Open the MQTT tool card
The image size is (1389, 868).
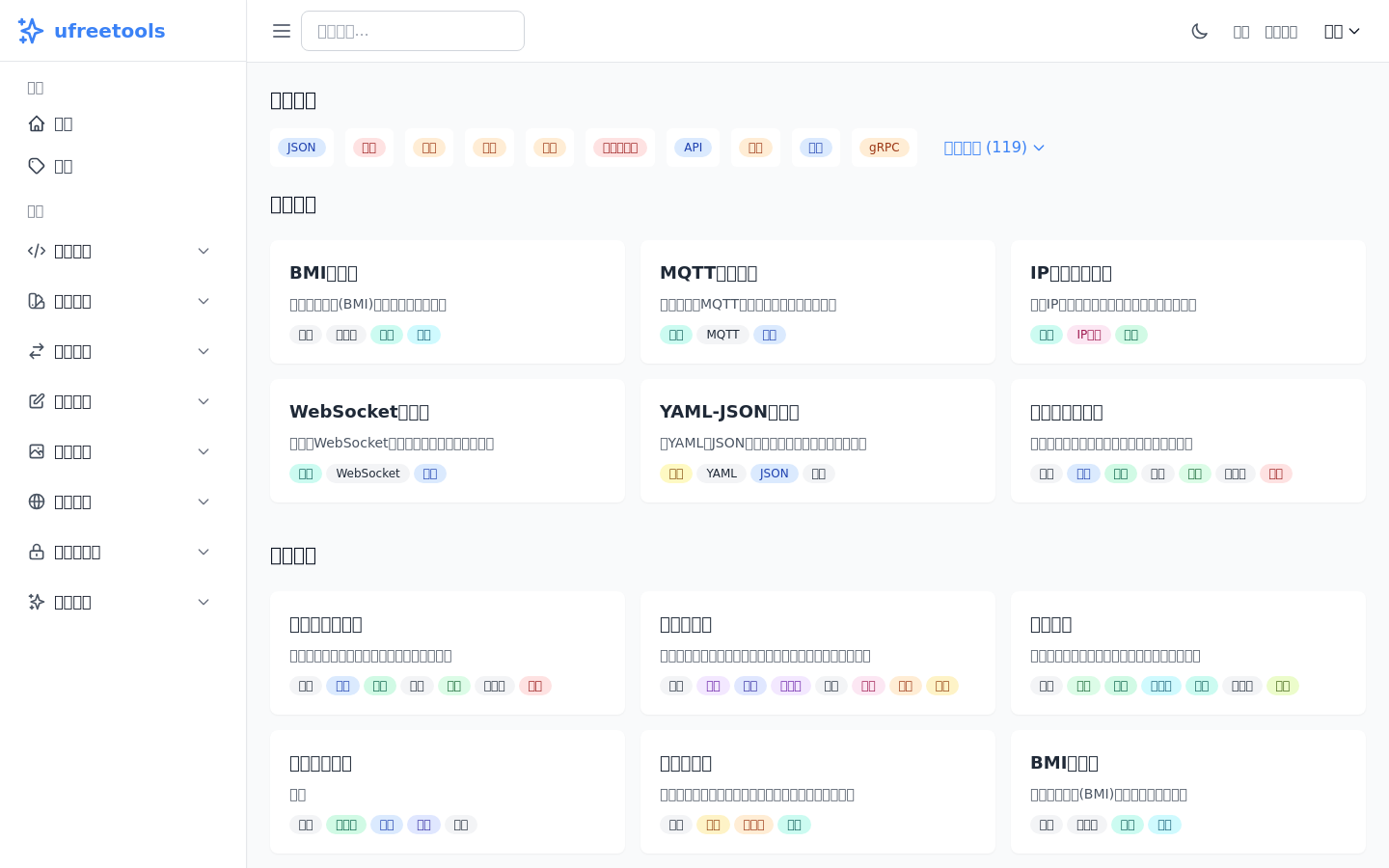pyautogui.click(x=818, y=302)
